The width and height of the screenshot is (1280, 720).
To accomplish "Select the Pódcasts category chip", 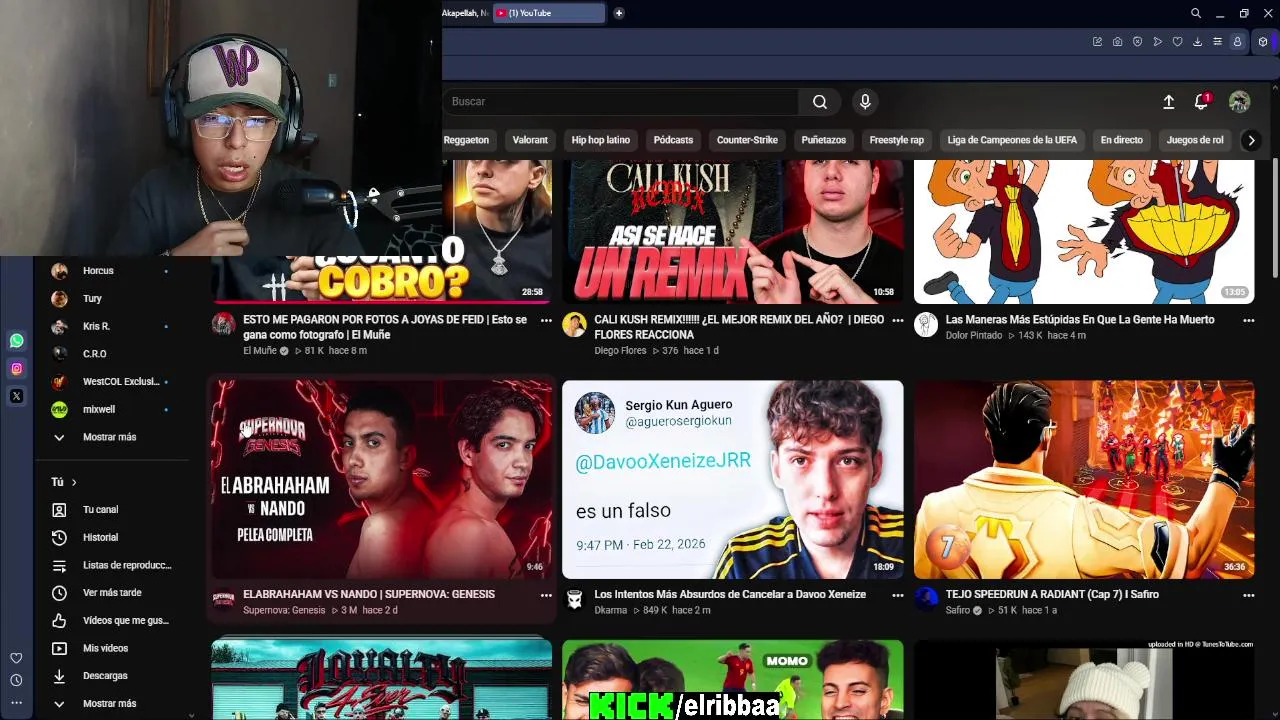I will [673, 140].
